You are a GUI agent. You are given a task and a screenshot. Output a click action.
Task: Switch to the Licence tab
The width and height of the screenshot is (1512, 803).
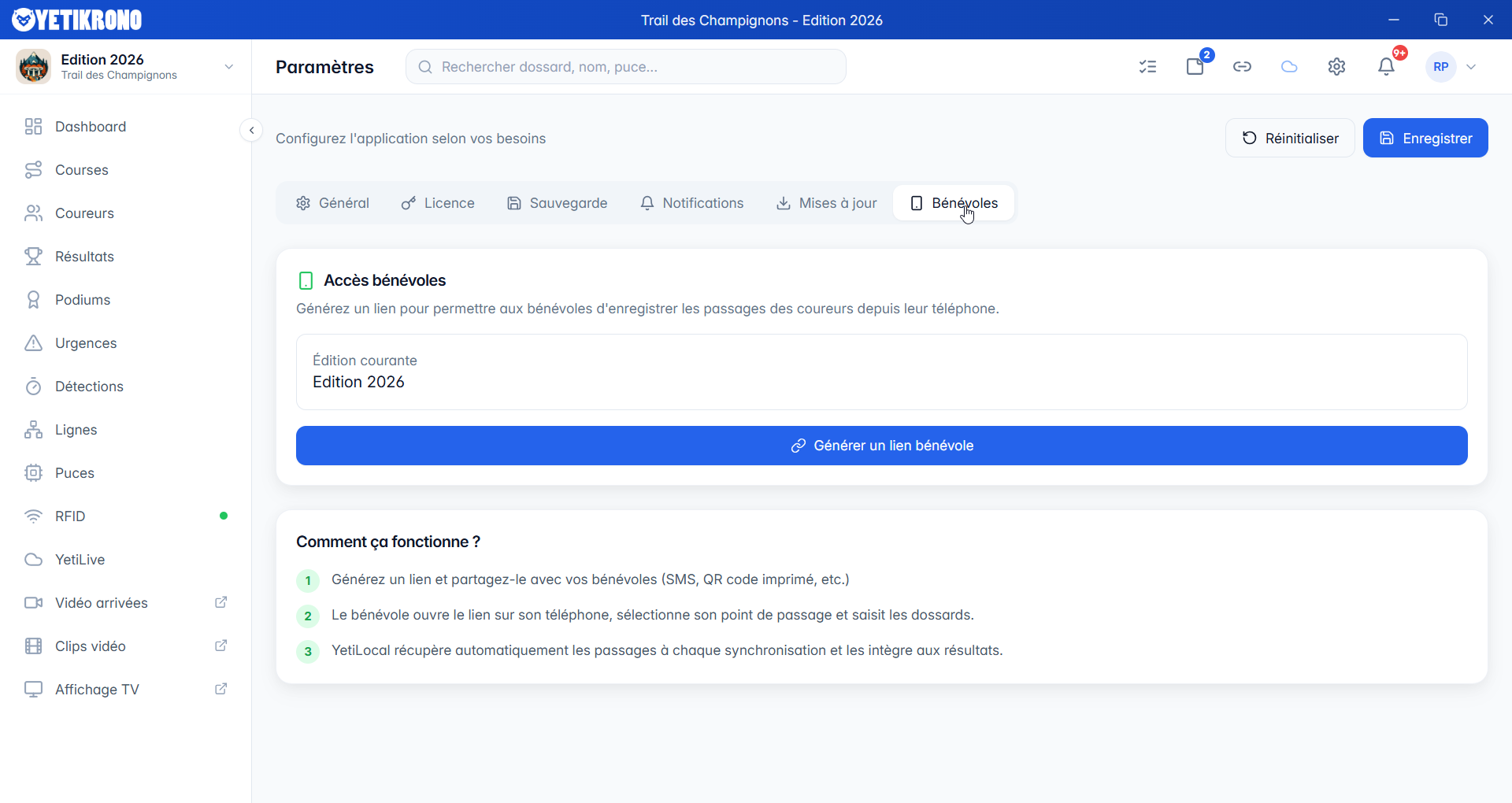pyautogui.click(x=438, y=203)
